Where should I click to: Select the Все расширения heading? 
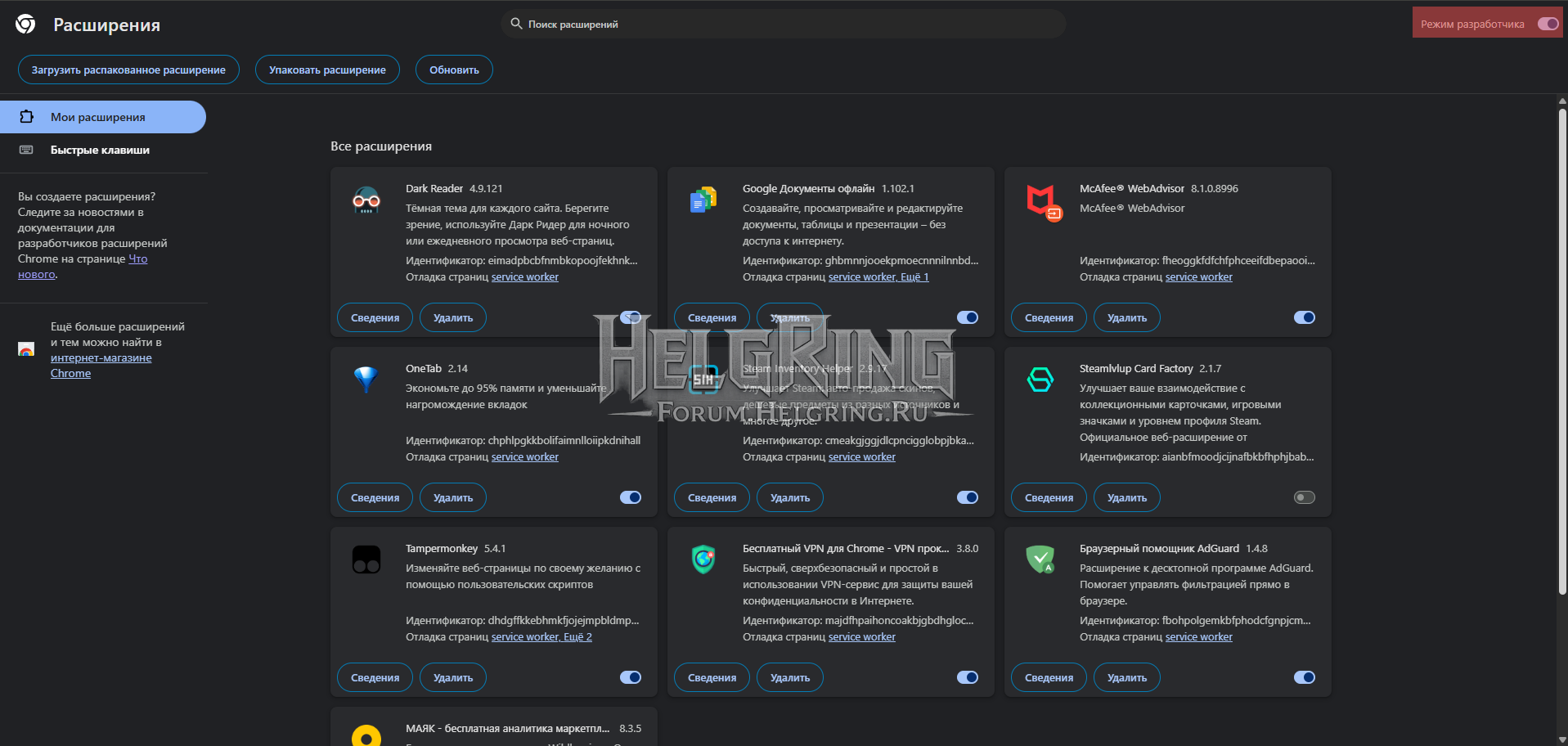click(x=381, y=146)
